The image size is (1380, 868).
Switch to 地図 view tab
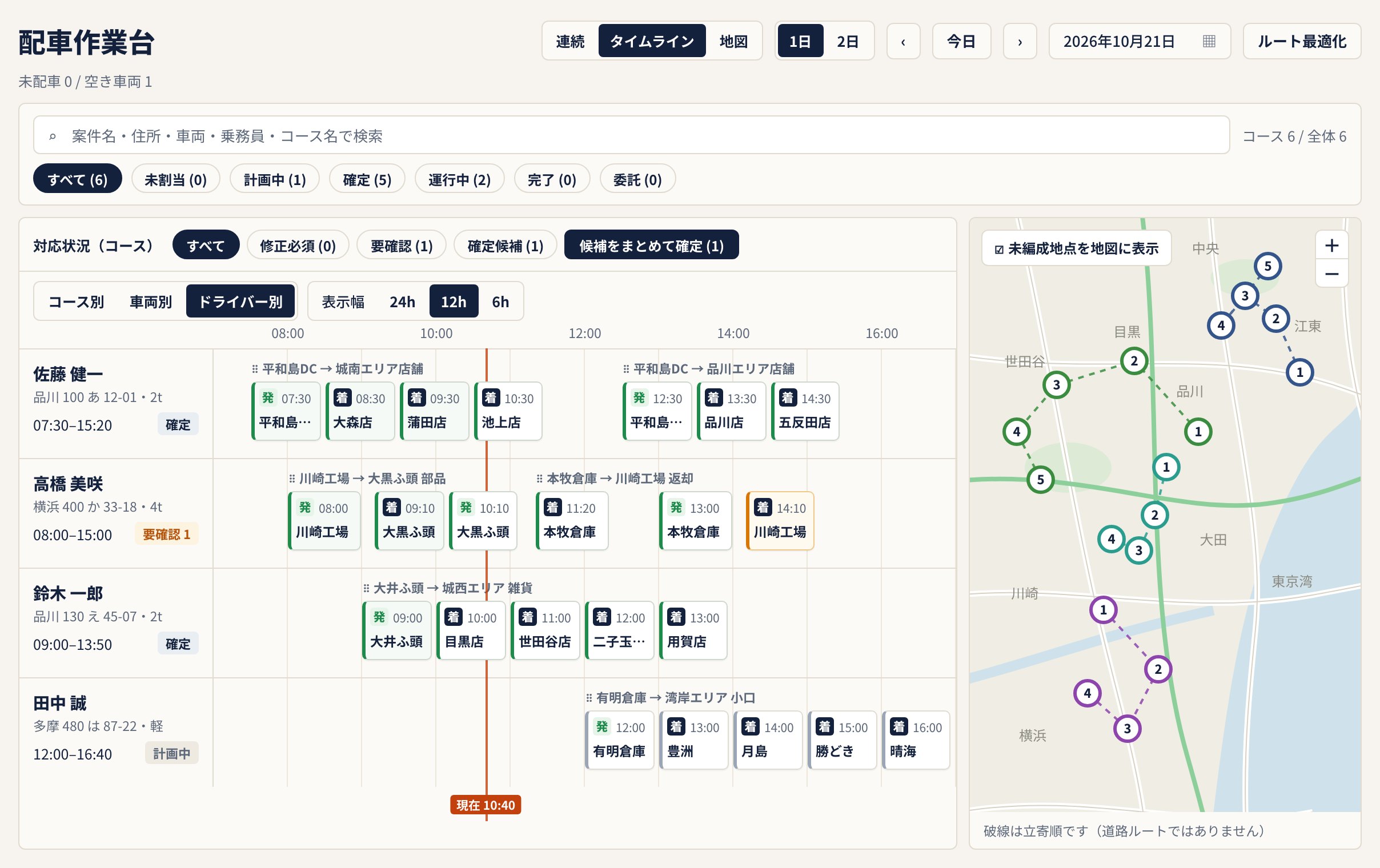click(x=733, y=41)
